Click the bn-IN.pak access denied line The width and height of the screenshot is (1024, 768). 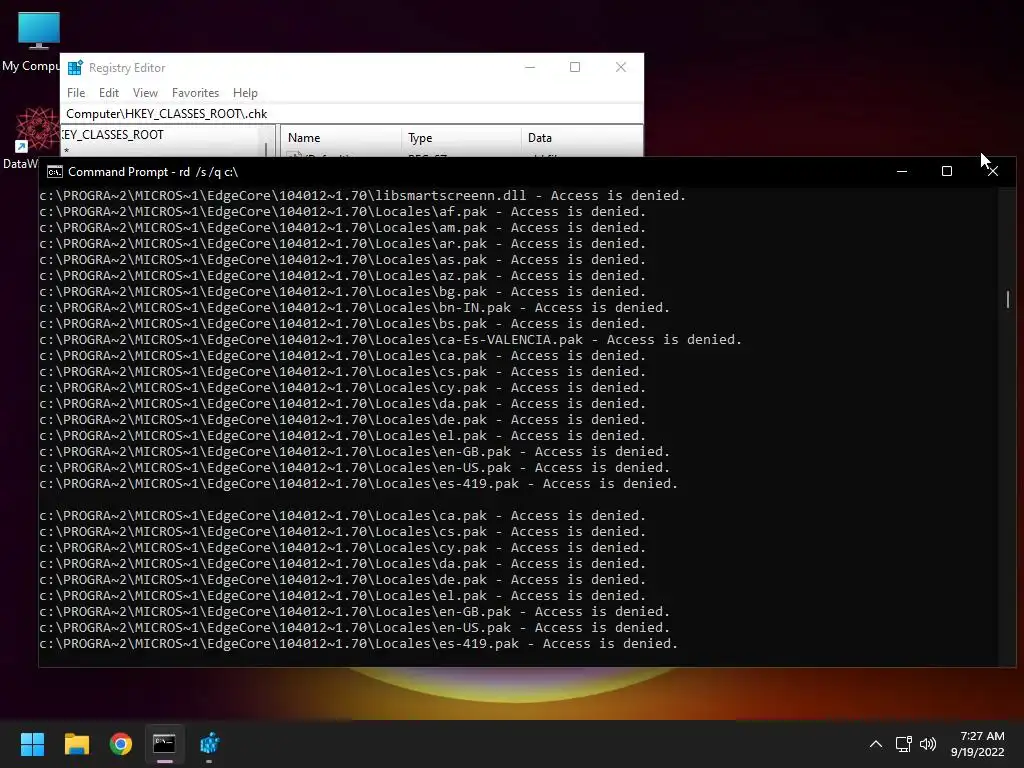click(355, 308)
